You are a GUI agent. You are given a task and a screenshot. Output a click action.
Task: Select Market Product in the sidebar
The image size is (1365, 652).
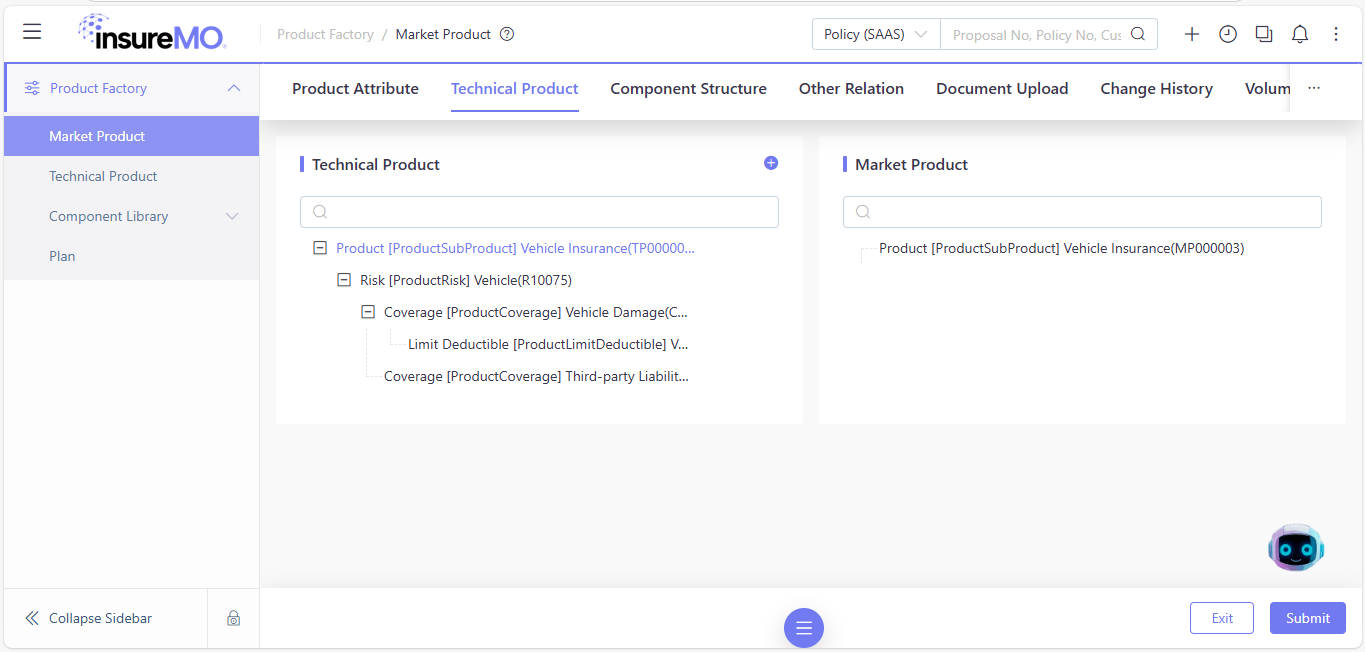[132, 136]
